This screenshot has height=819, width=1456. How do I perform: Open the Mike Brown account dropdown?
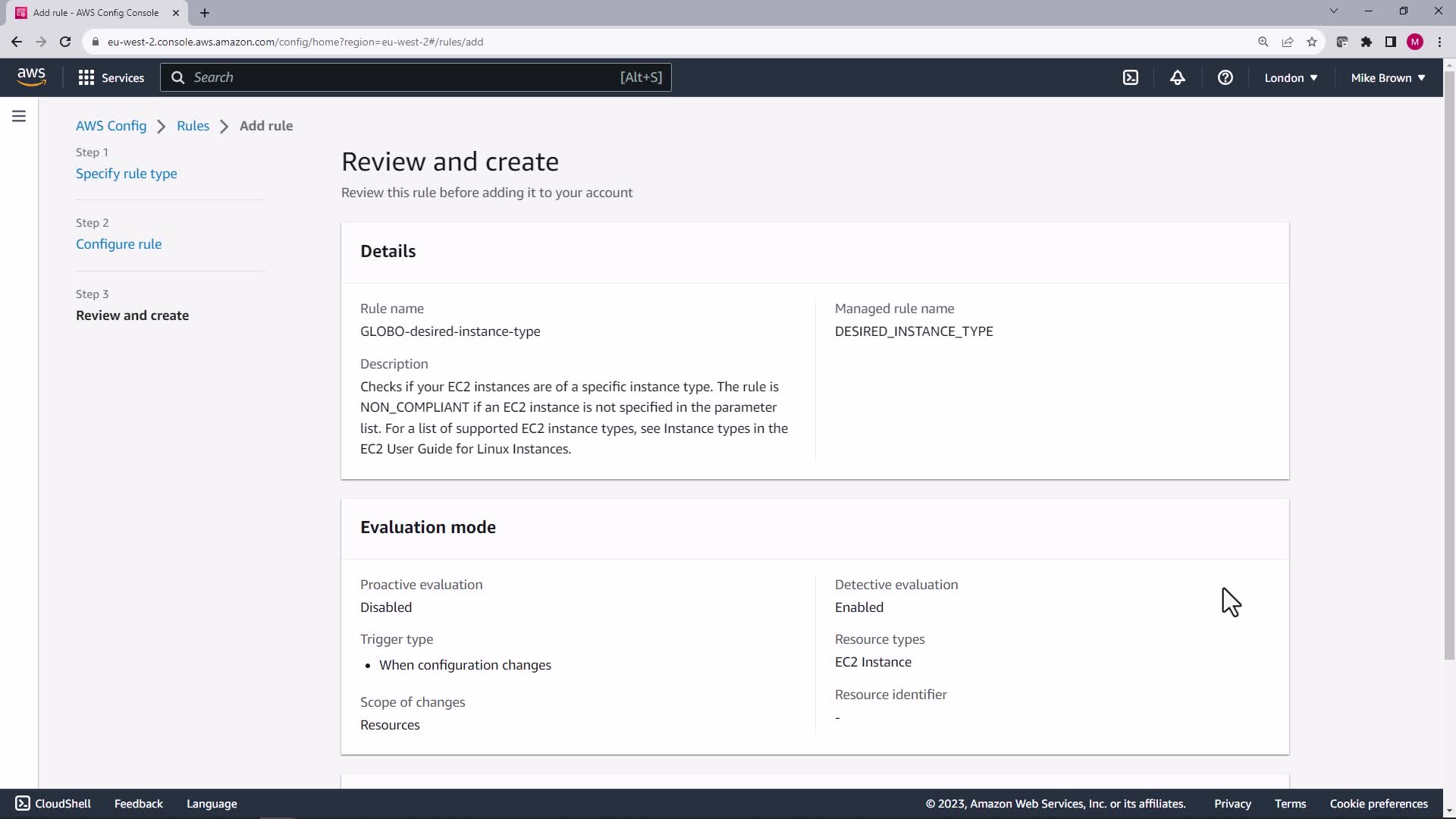[1388, 77]
